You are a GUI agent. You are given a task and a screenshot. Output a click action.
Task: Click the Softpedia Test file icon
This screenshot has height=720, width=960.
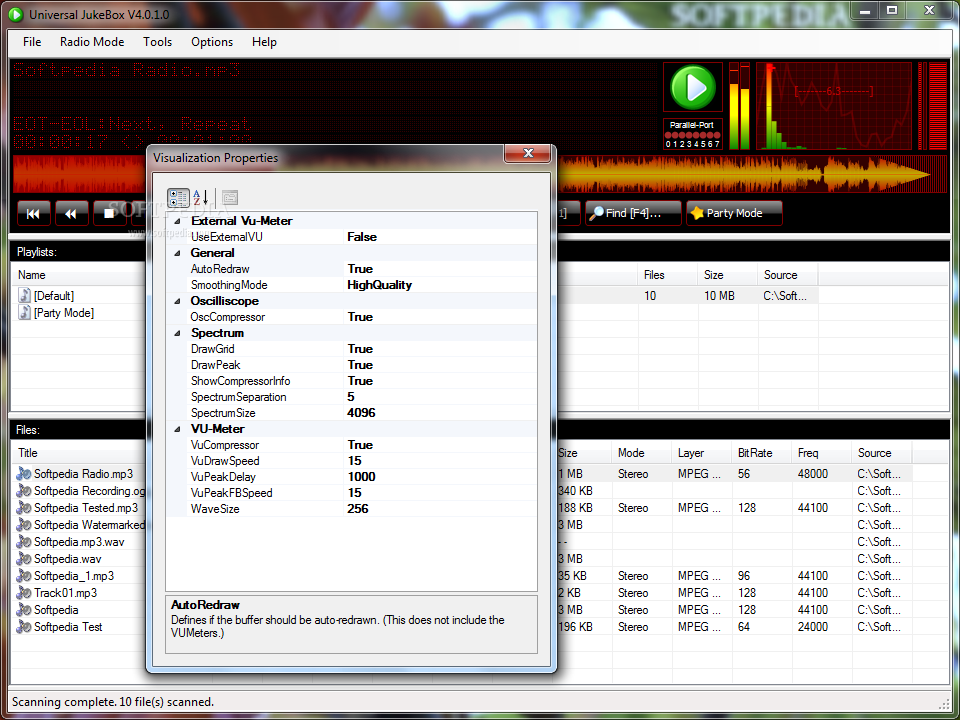(x=24, y=627)
